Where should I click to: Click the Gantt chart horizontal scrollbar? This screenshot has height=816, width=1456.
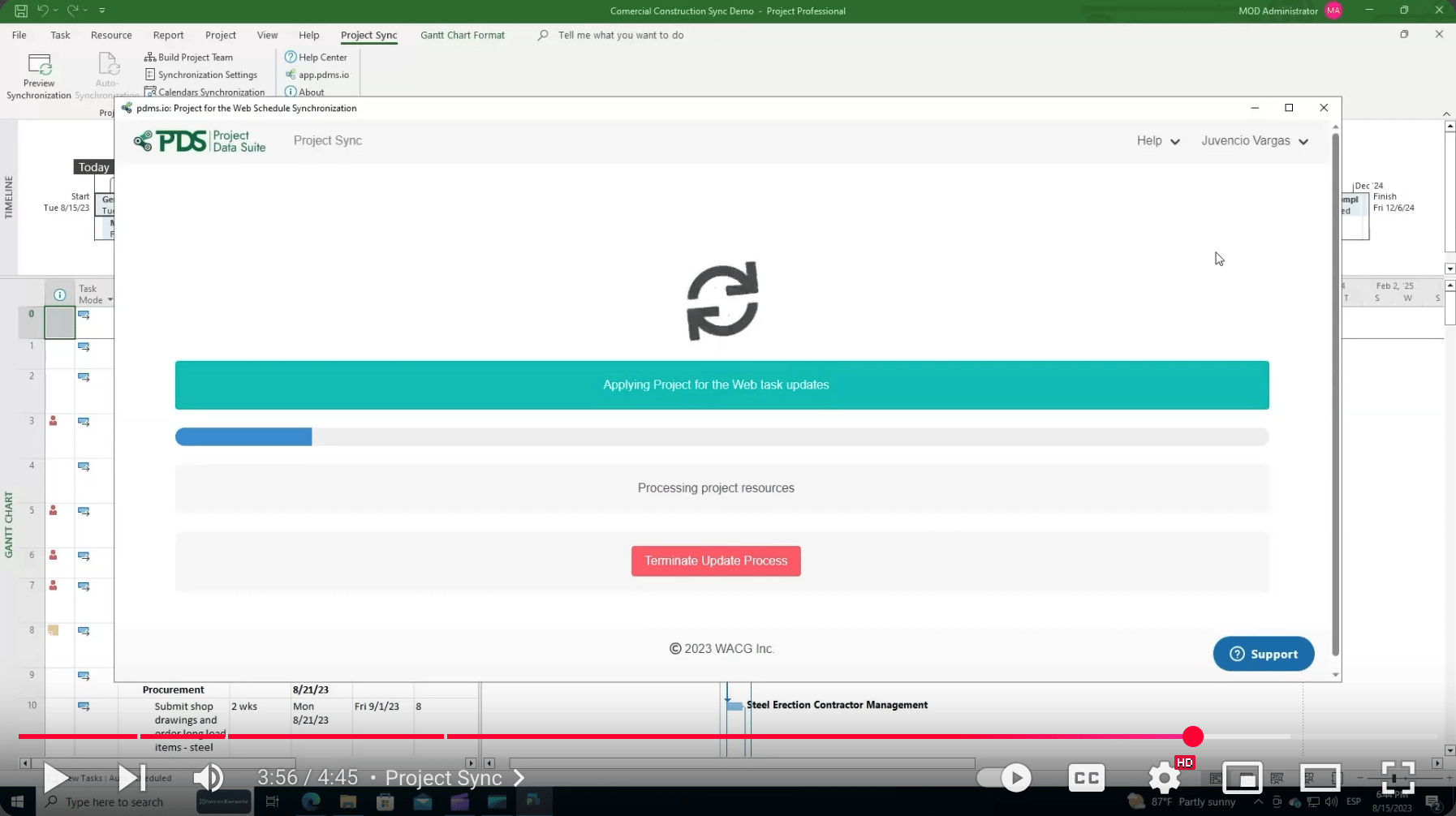pyautogui.click(x=742, y=763)
